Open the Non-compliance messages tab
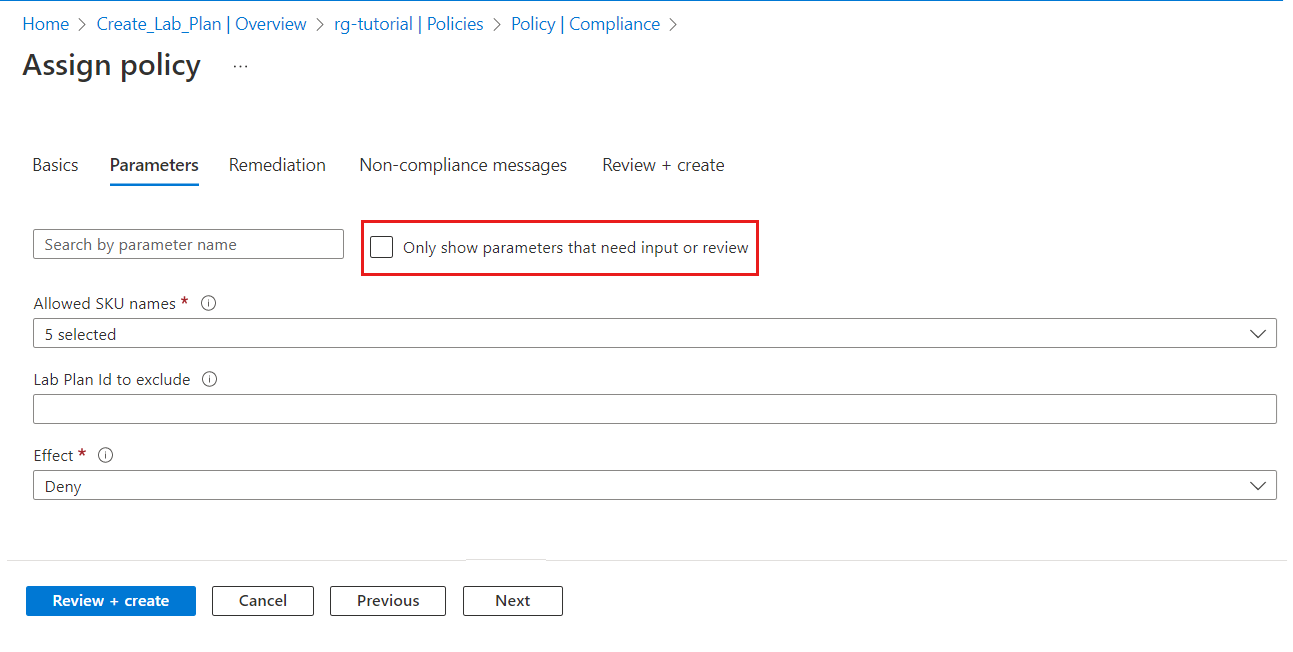Image resolution: width=1293 pixels, height=652 pixels. [x=463, y=165]
